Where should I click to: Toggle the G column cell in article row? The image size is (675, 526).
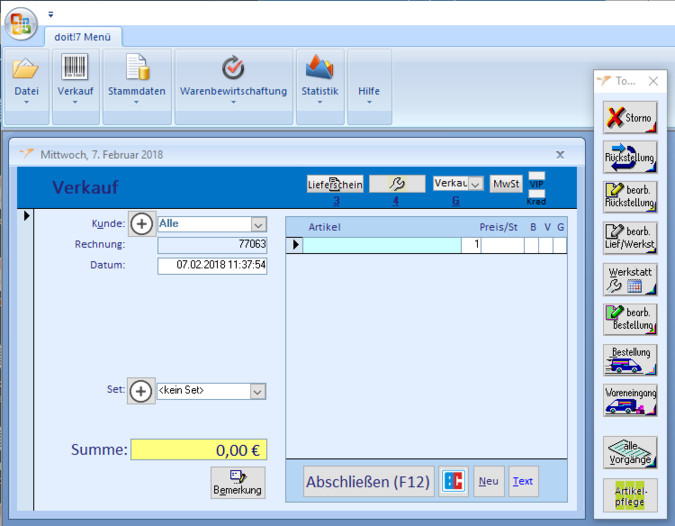pyautogui.click(x=560, y=245)
